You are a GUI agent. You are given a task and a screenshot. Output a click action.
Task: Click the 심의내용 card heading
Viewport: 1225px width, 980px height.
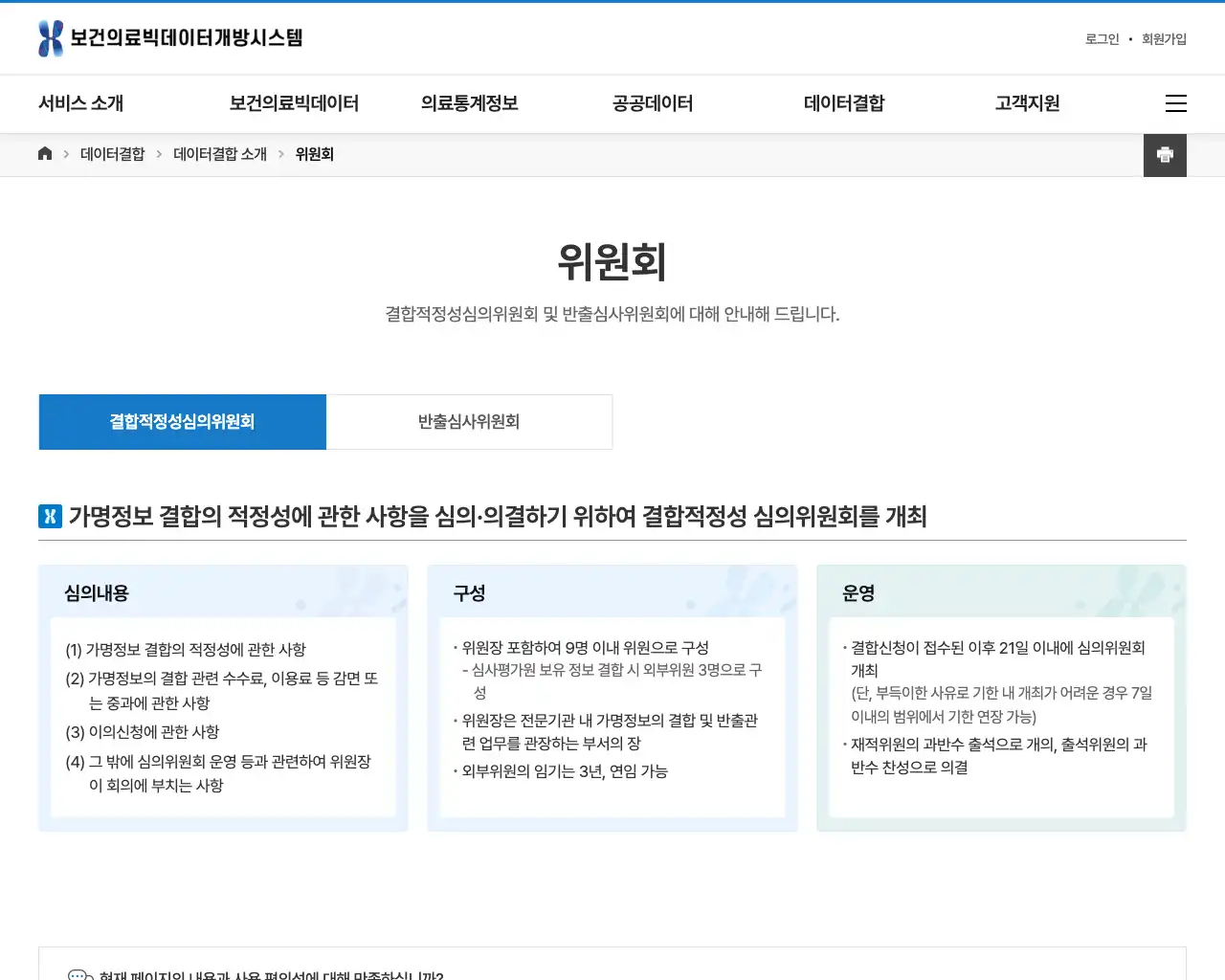97,593
